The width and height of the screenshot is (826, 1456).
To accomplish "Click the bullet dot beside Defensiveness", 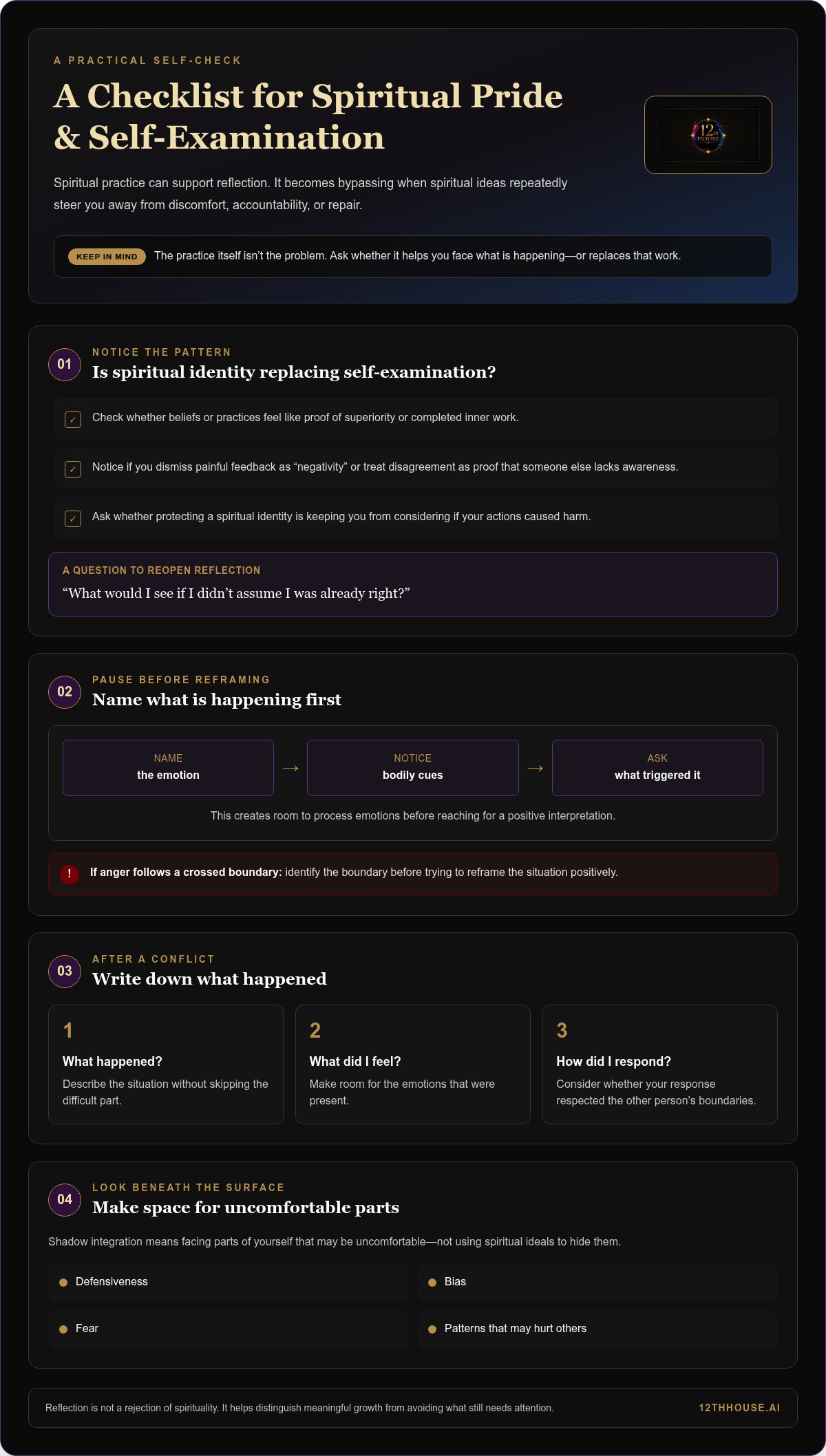I will click(63, 1282).
